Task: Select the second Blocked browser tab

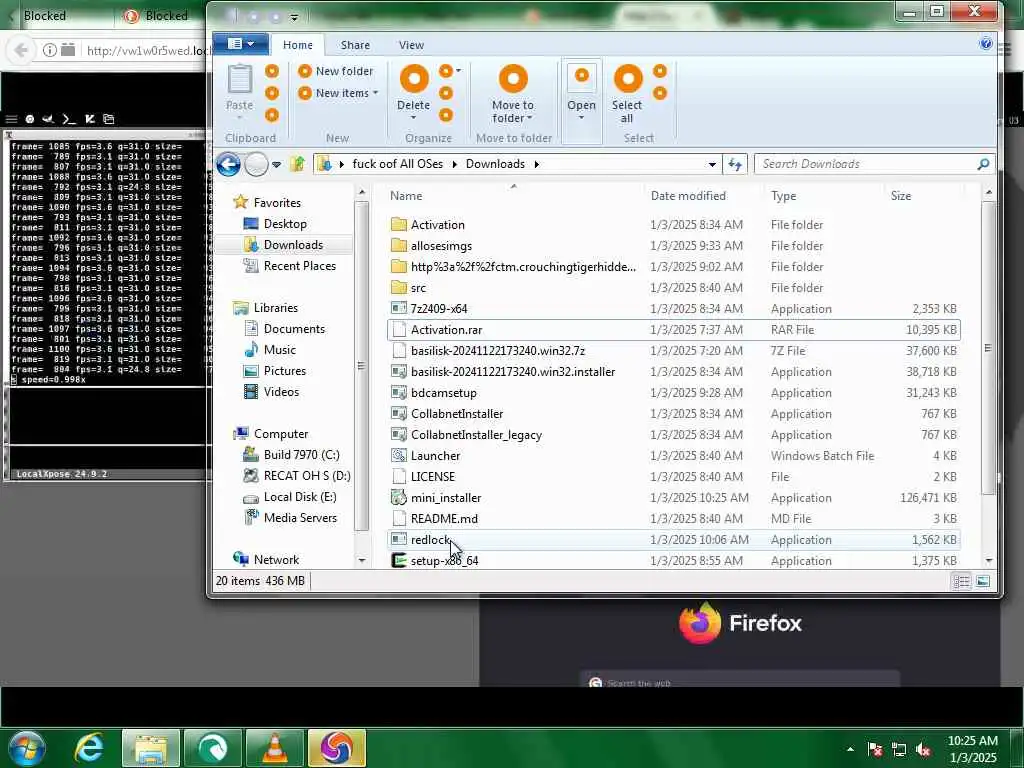Action: pos(159,16)
